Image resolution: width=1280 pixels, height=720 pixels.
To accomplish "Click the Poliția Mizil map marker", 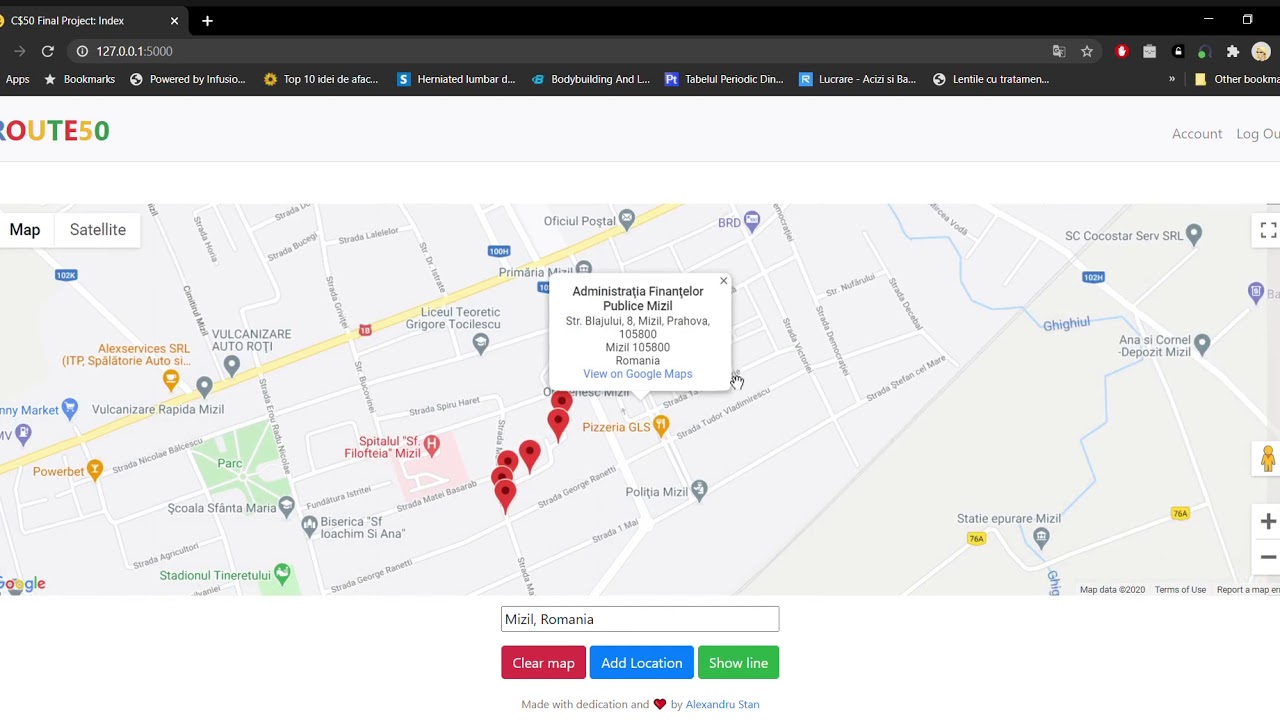I will point(699,489).
